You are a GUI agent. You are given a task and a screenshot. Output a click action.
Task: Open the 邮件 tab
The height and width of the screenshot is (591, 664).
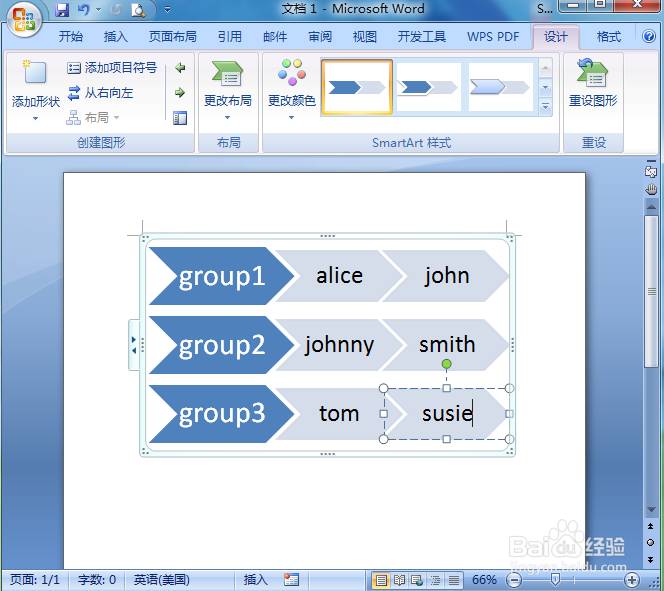click(275, 37)
